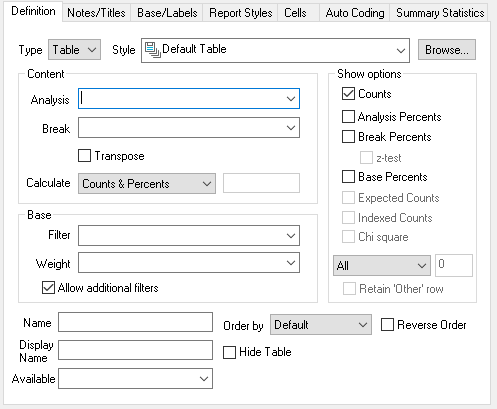Screen dimensions: 497x409
Task: Click the Display Name input field
Action: (135, 350)
